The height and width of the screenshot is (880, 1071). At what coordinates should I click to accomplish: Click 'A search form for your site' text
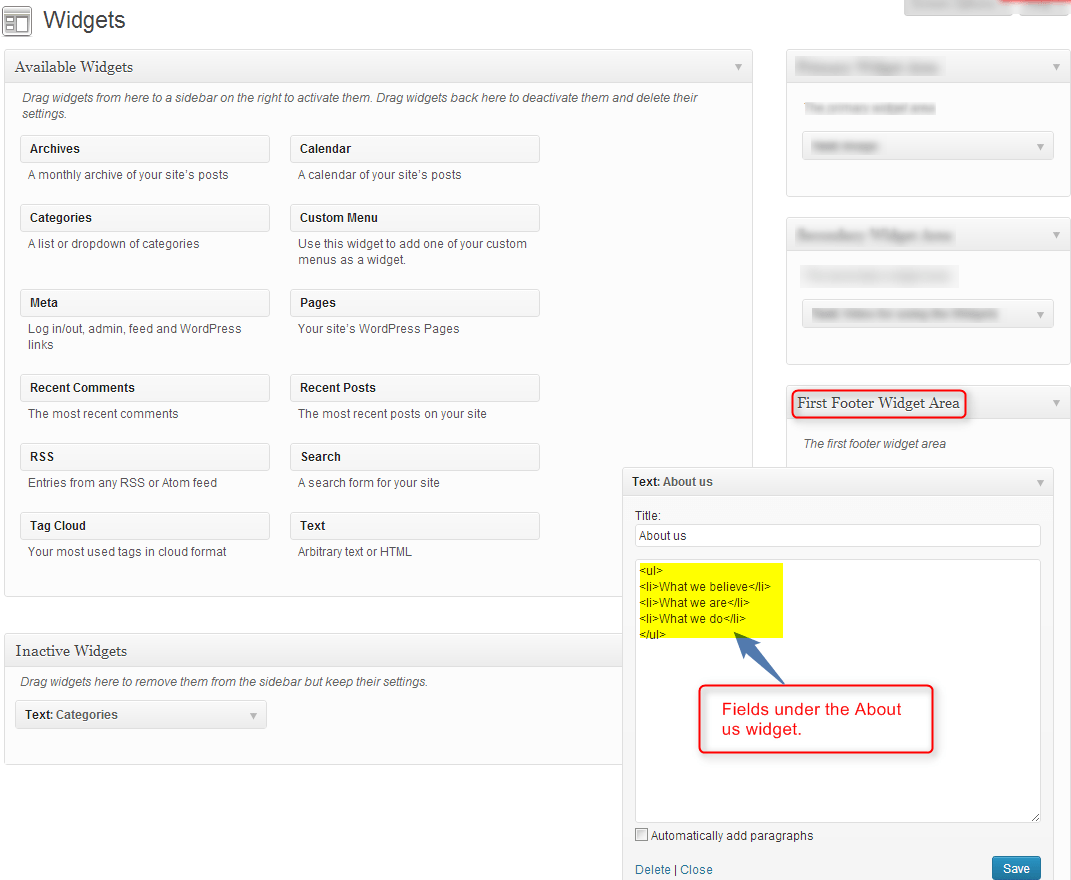click(369, 483)
